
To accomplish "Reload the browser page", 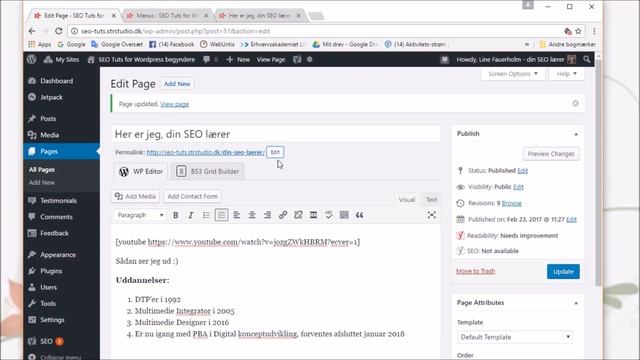I will (x=59, y=31).
